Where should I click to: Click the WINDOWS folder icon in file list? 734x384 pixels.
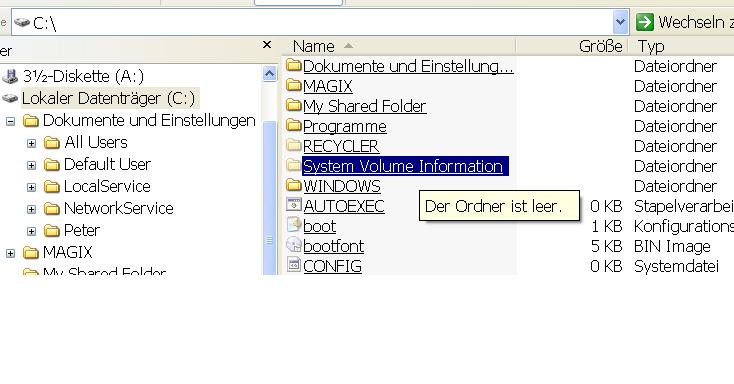coord(294,186)
